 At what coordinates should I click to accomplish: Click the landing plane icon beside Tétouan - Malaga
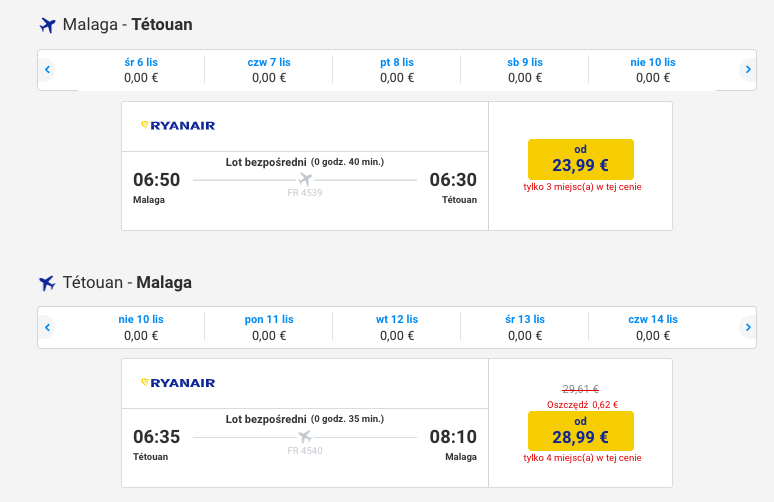(47, 283)
